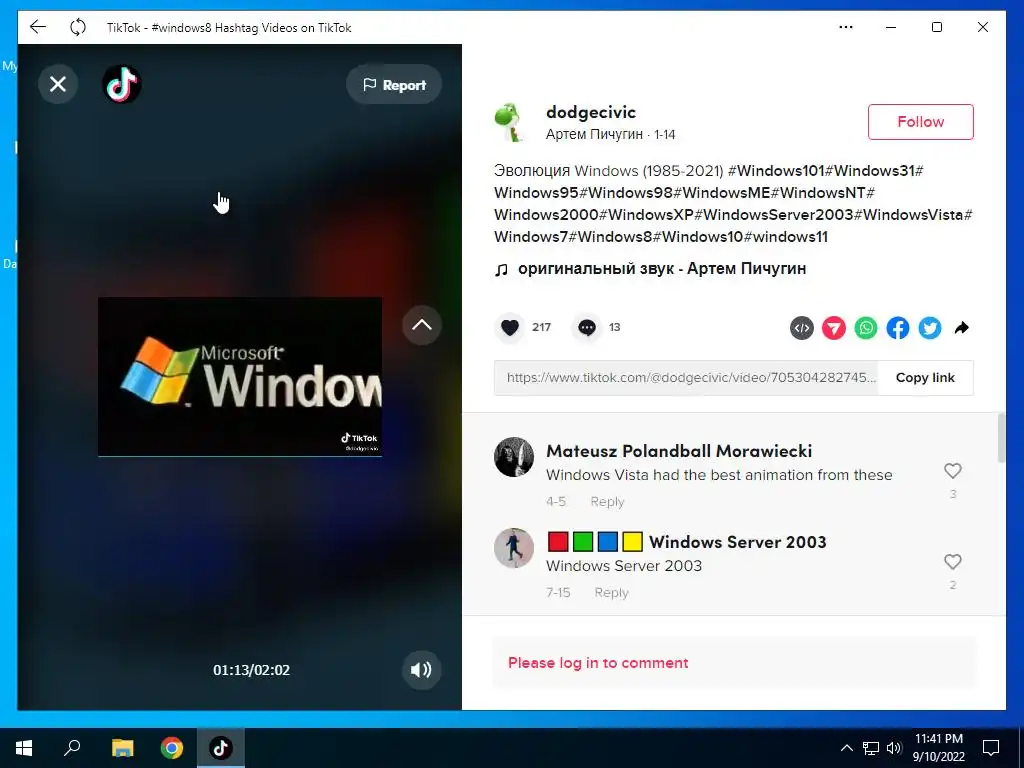Open taskbar search
Viewport: 1024px width, 768px height.
pyautogui.click(x=72, y=748)
